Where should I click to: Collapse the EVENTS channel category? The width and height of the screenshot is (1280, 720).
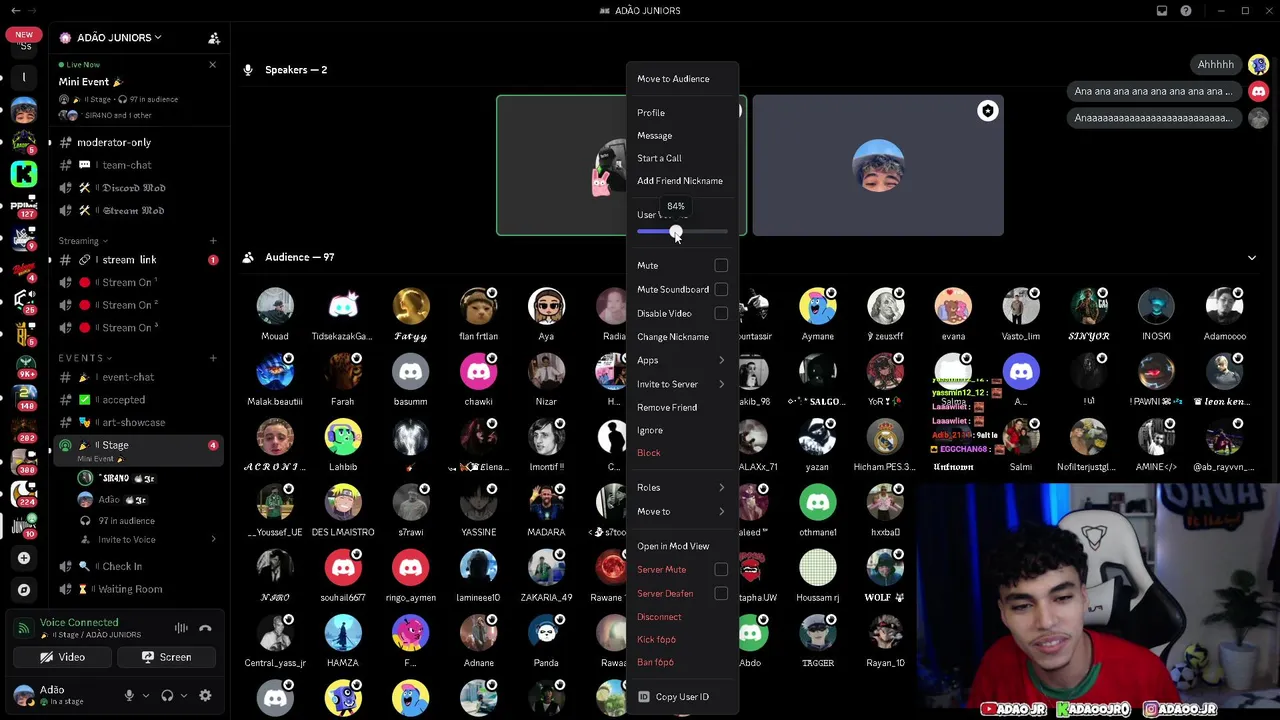pyautogui.click(x=85, y=358)
